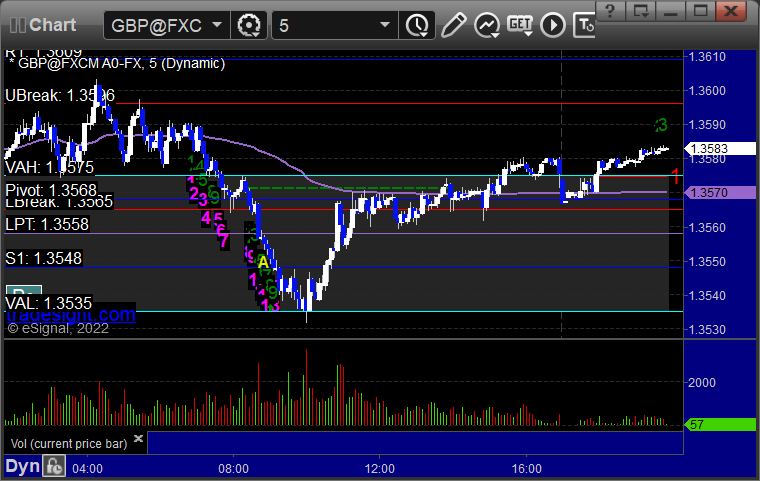Click the help question mark button

pyautogui.click(x=610, y=11)
